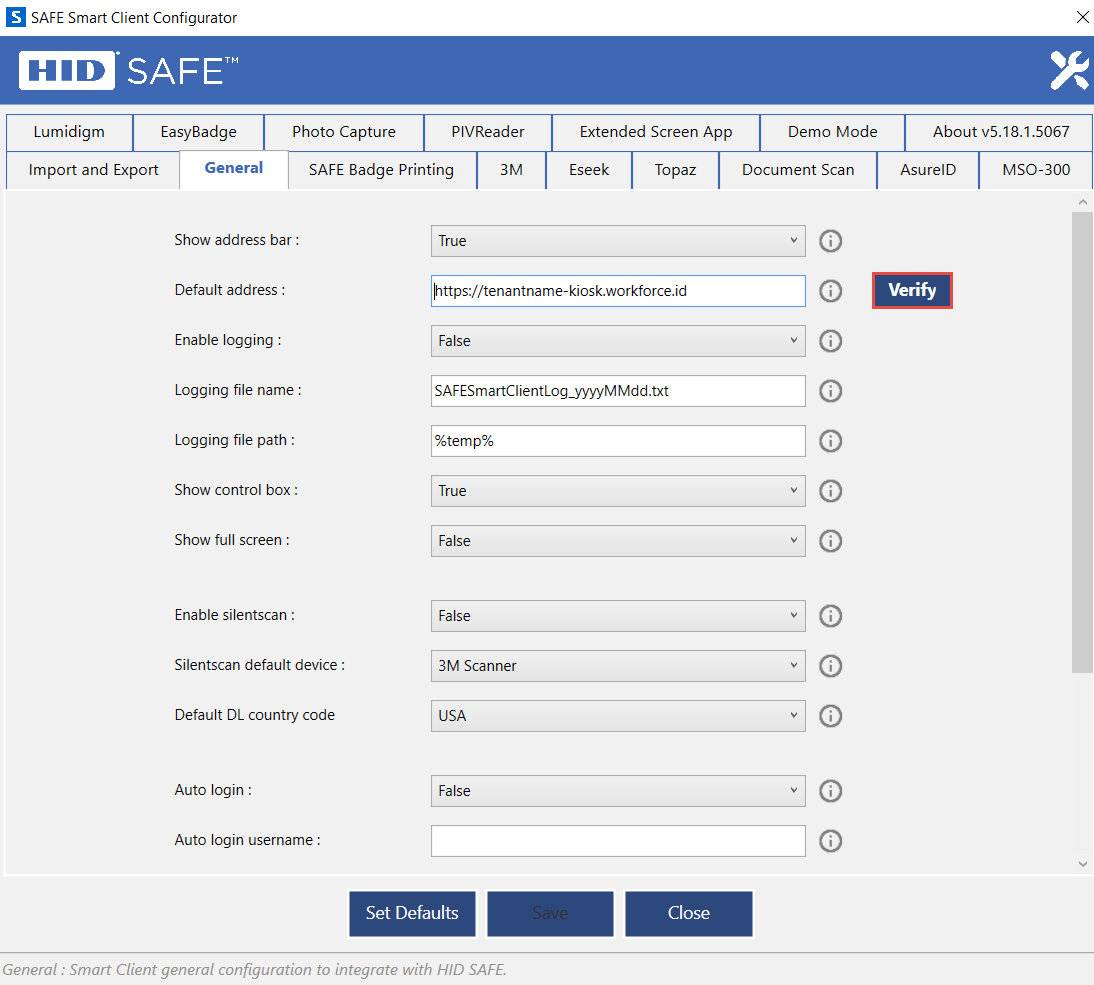1094x985 pixels.
Task: Click the vertical scrollbar thumb
Action: [x=1082, y=442]
